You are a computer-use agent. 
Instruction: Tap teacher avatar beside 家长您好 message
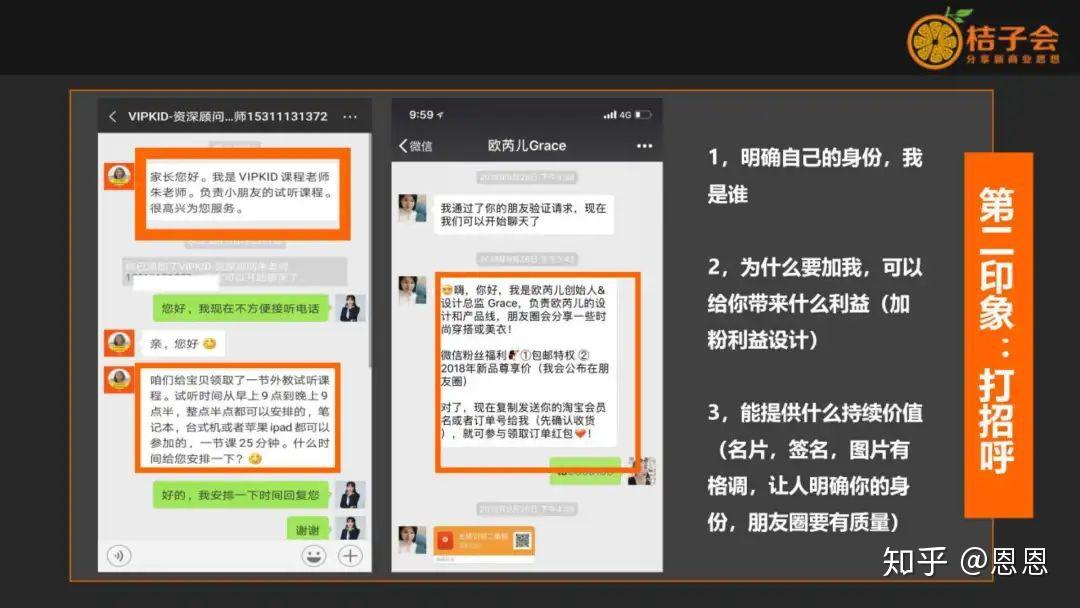[118, 176]
